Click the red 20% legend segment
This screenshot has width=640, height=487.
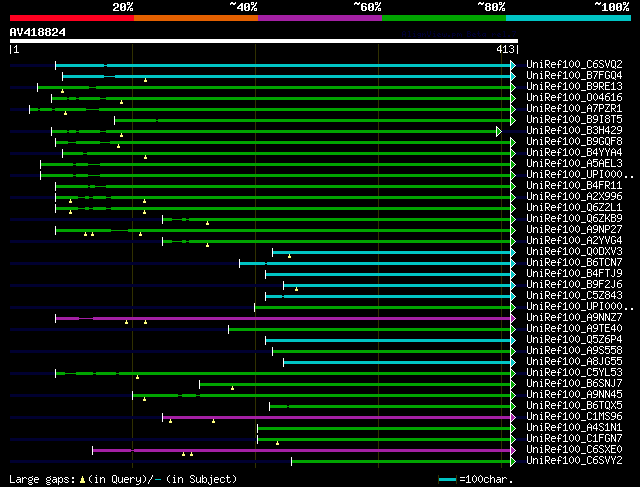click(x=72, y=18)
